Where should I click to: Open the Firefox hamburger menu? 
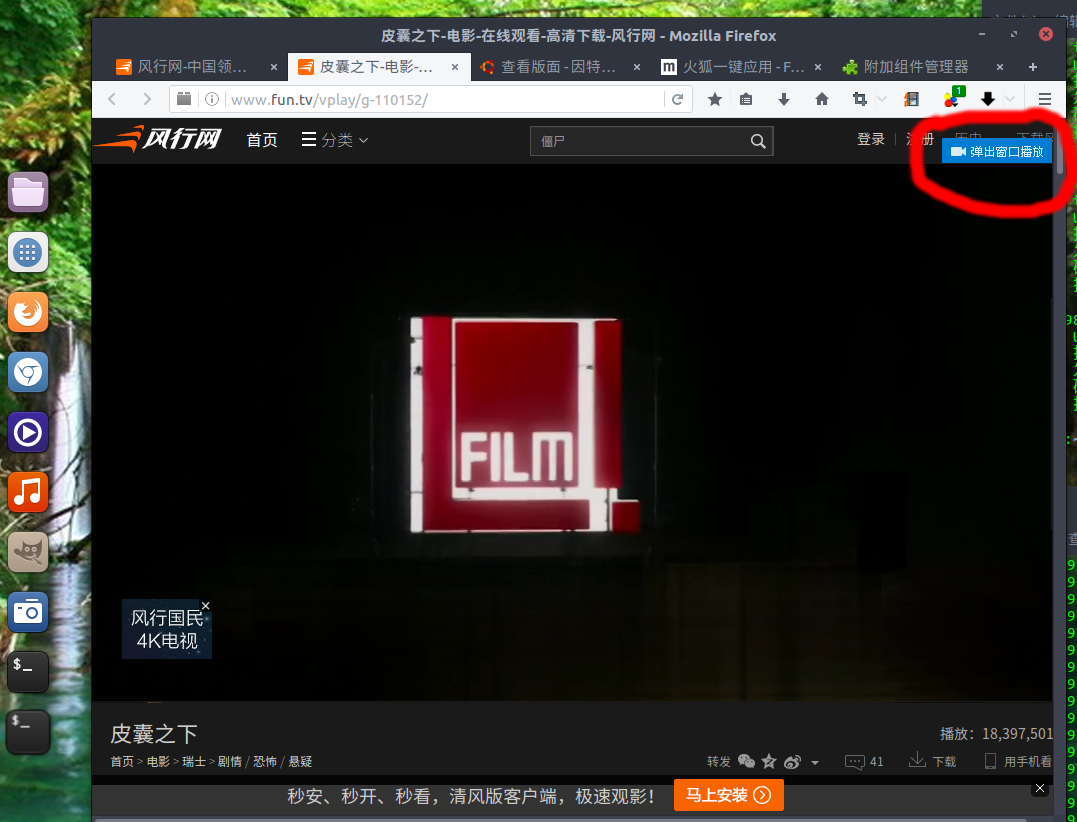point(1045,100)
